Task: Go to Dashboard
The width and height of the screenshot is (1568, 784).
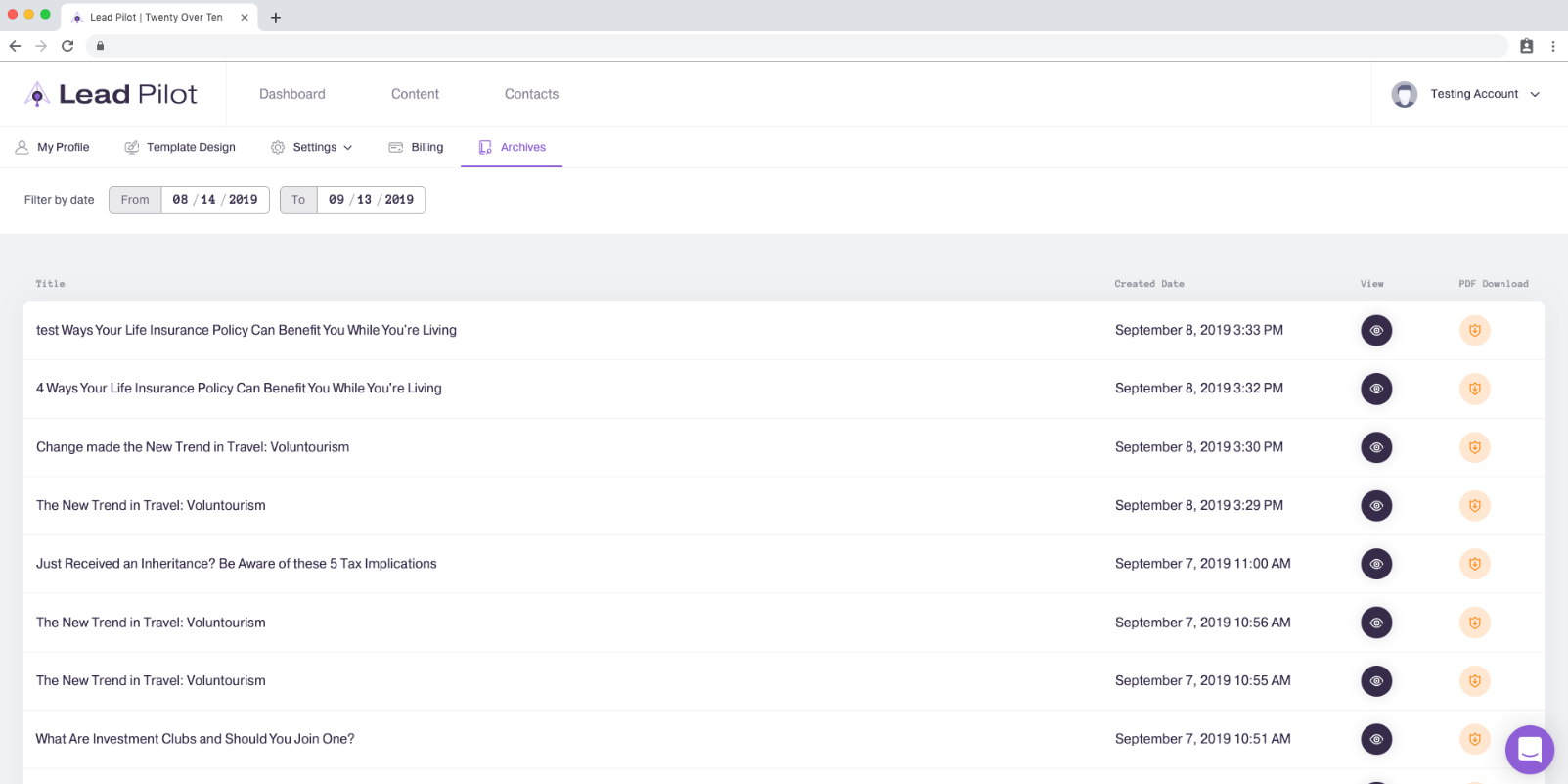Action: 292,94
